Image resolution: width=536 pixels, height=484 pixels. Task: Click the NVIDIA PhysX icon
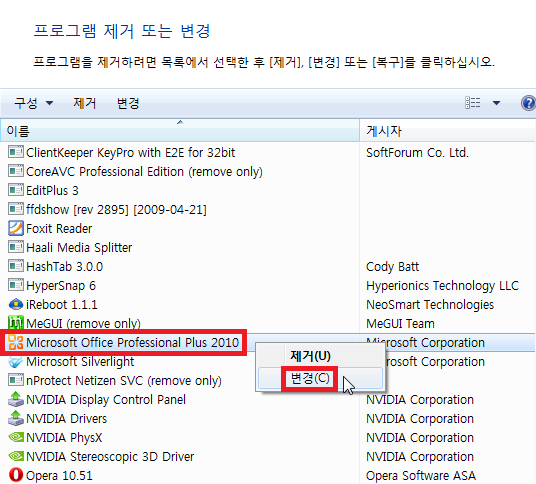16,437
